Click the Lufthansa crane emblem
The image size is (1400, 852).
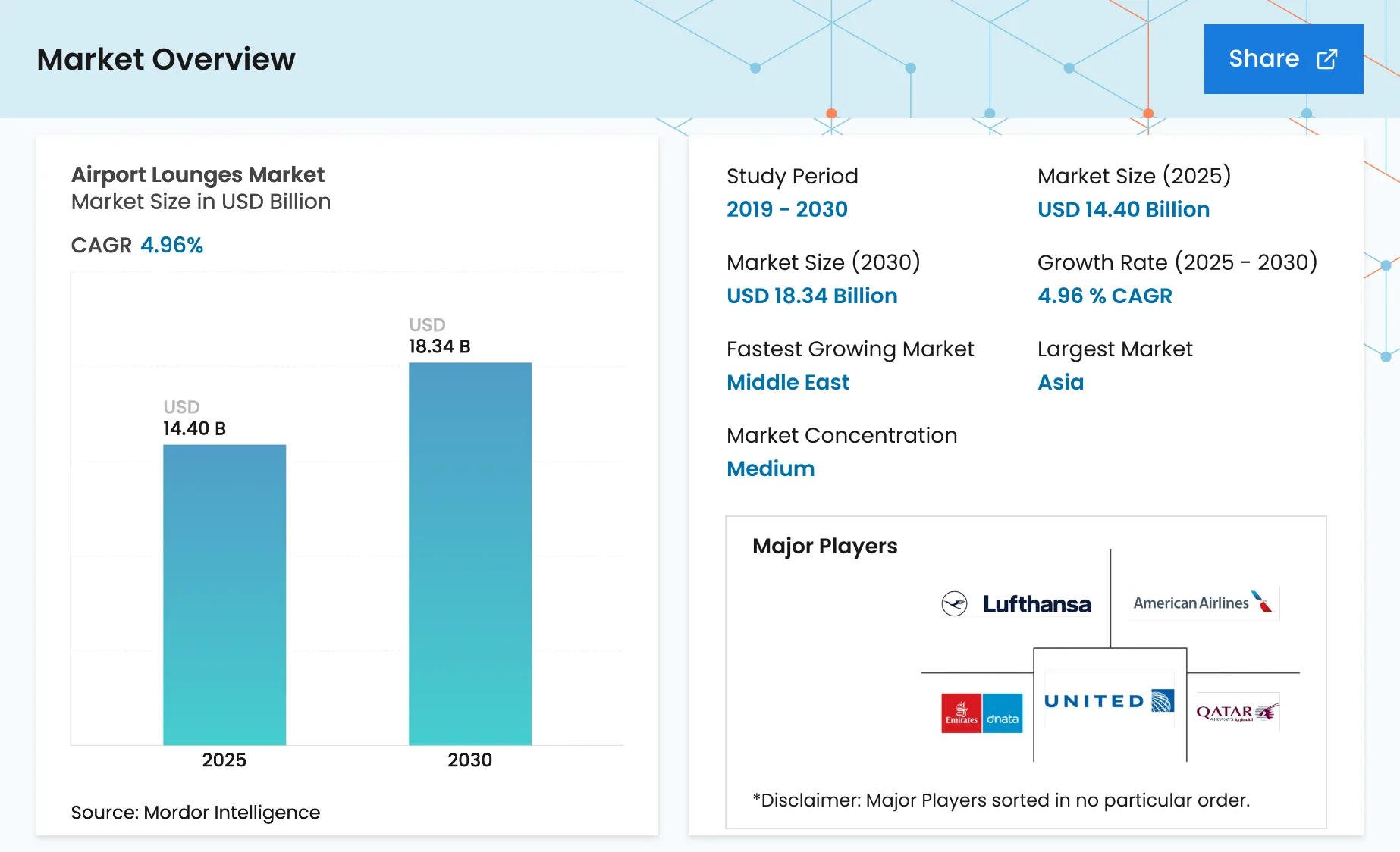click(x=954, y=604)
